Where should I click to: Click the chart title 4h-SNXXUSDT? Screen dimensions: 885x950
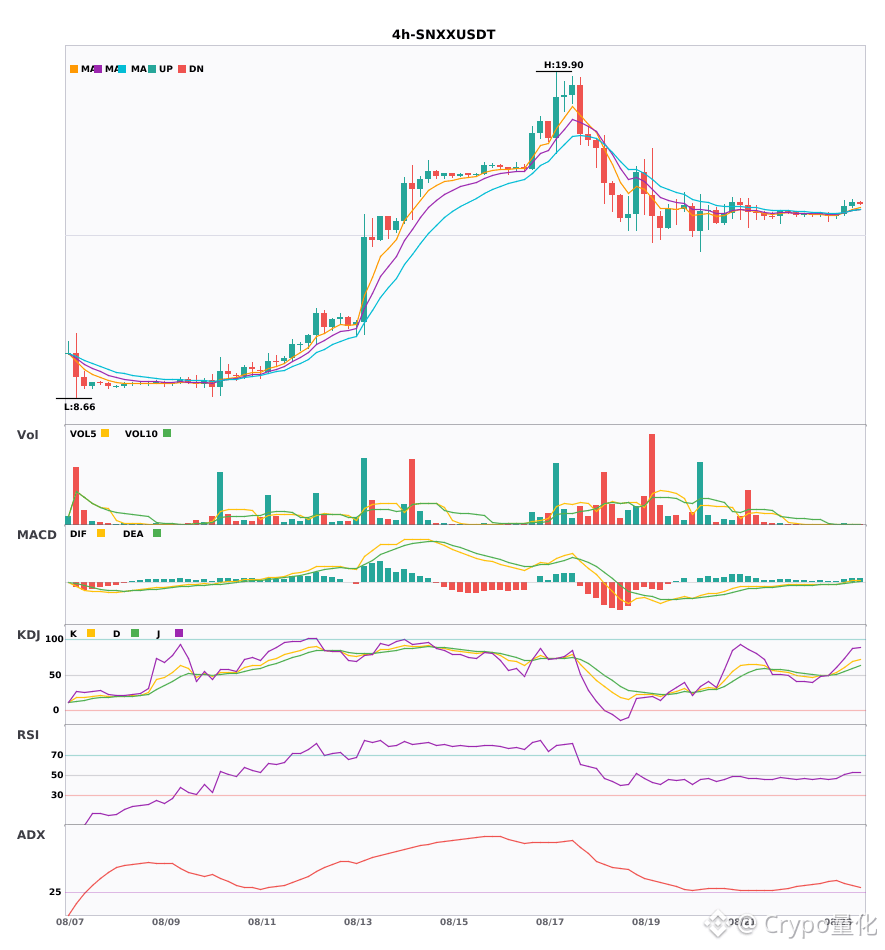pos(443,35)
